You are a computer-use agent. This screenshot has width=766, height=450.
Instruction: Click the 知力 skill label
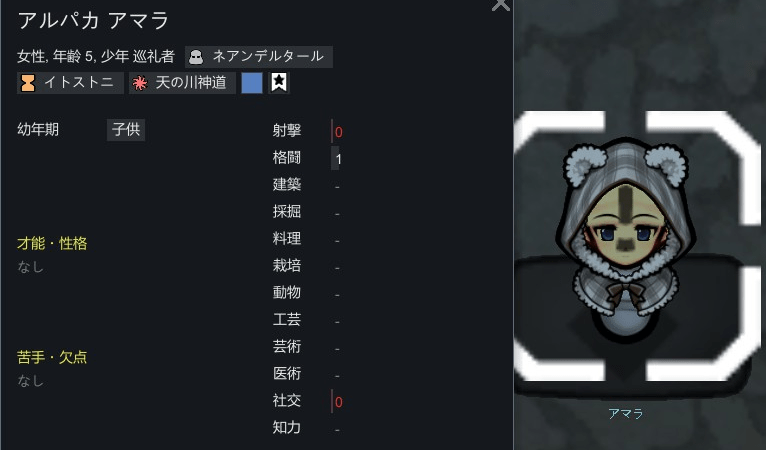(x=287, y=428)
